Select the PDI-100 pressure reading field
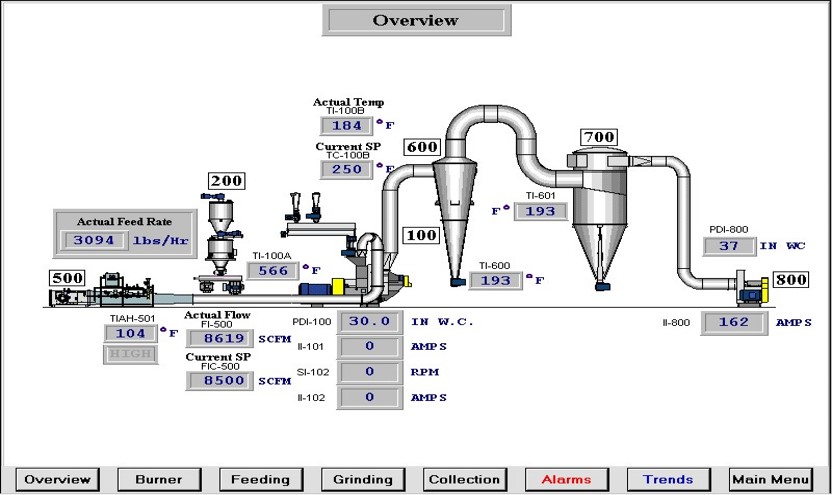Screen dimensions: 832x495 (370, 322)
